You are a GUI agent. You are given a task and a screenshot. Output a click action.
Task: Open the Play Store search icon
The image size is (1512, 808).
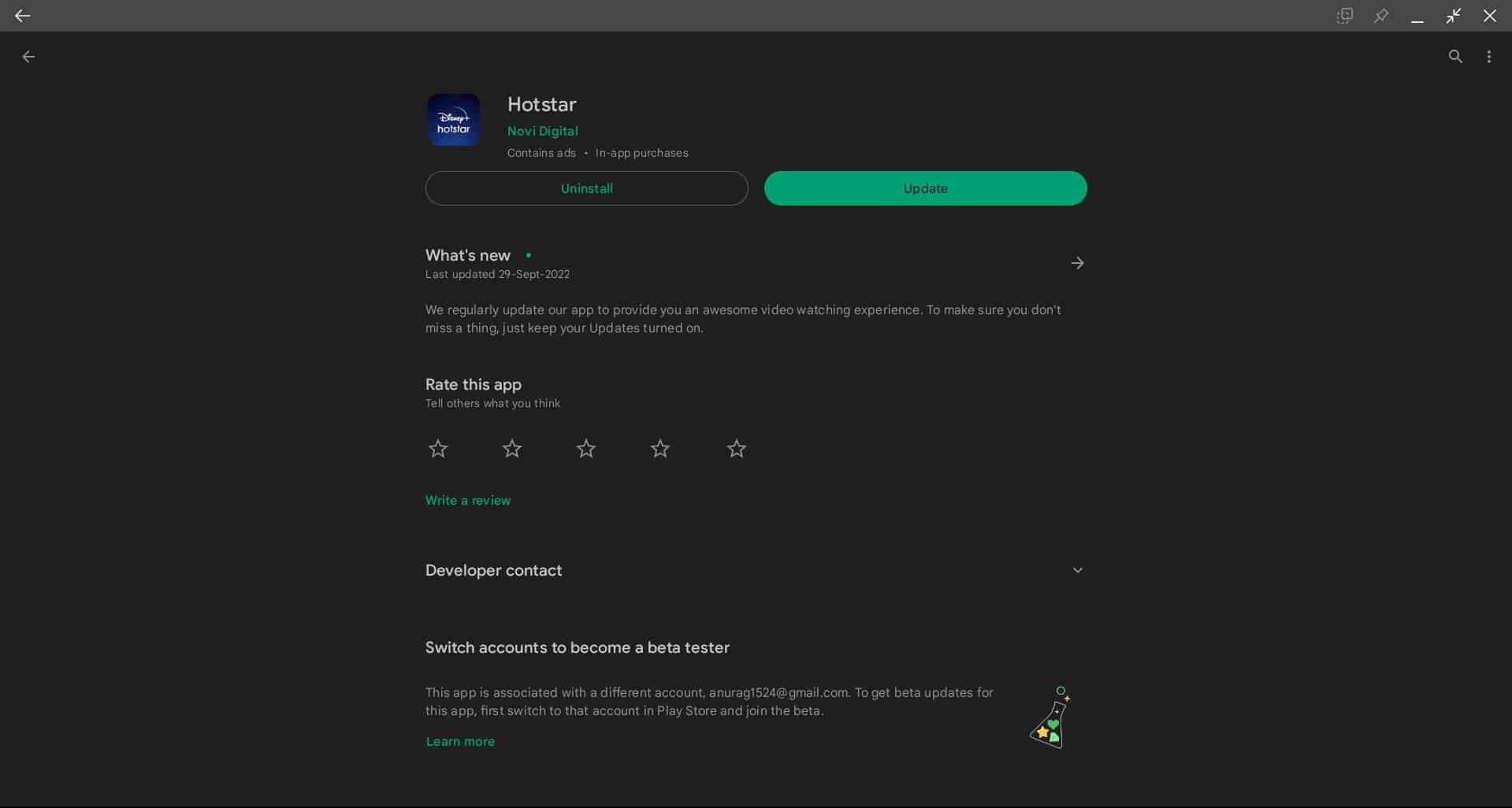[x=1455, y=57]
